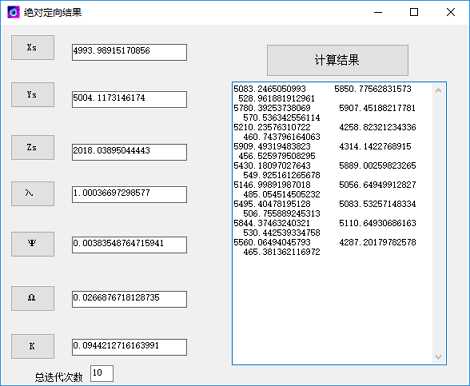
Task: Focus the Ψ field 0.00383548764715941
Action: click(129, 245)
